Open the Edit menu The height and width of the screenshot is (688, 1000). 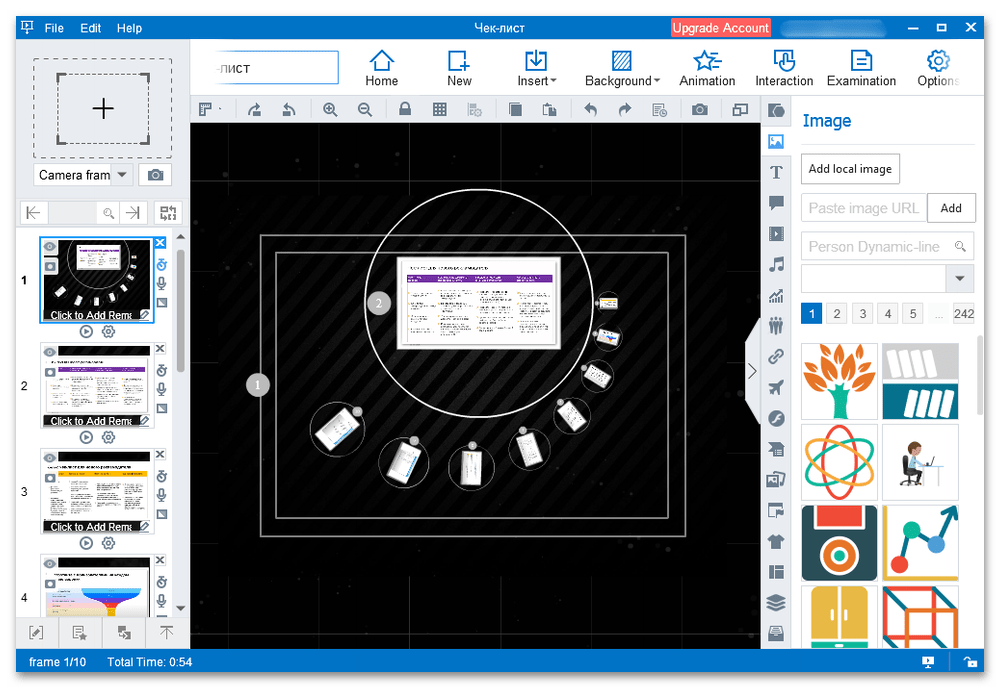click(91, 28)
